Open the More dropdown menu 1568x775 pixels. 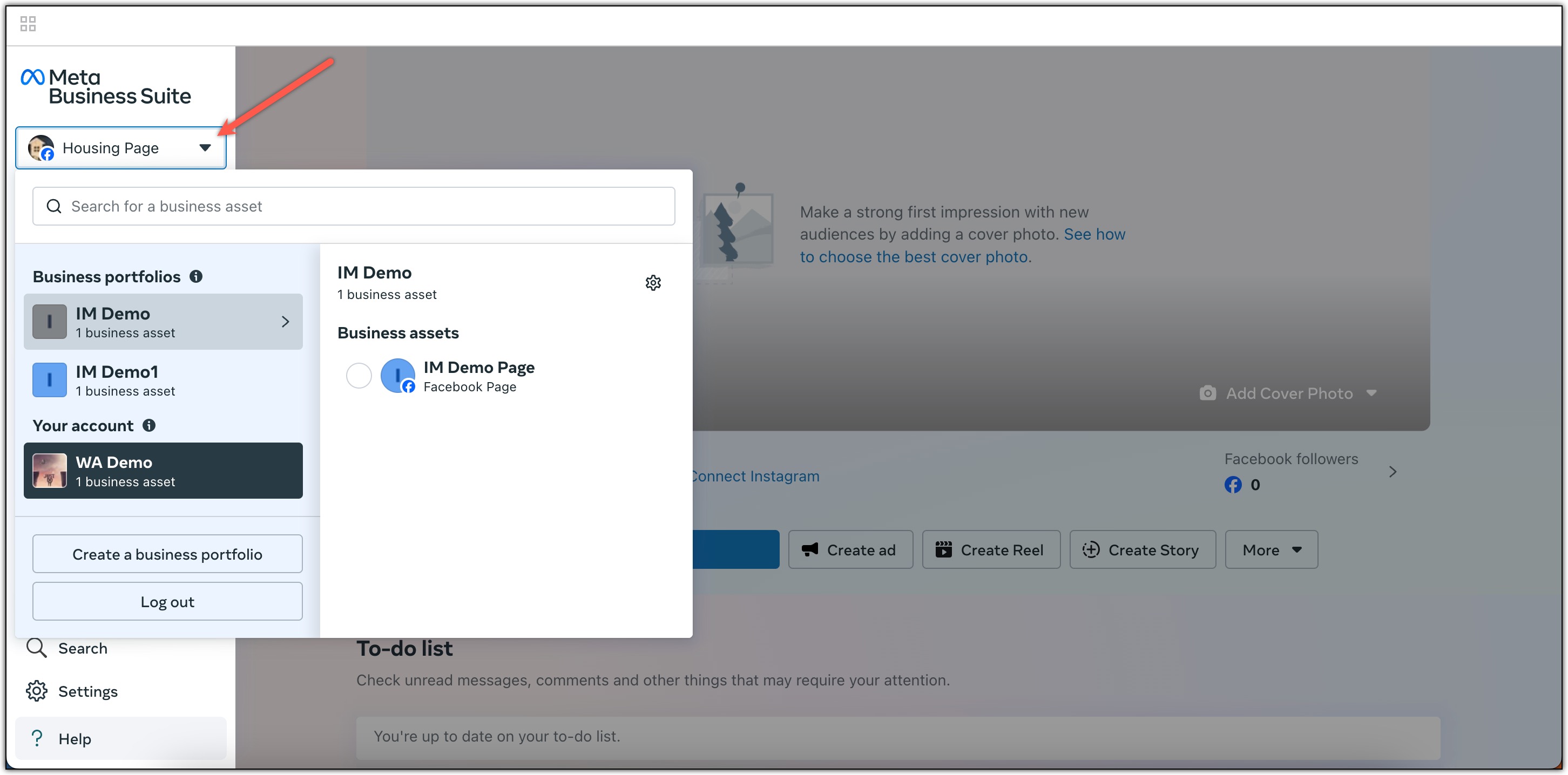click(x=1272, y=550)
